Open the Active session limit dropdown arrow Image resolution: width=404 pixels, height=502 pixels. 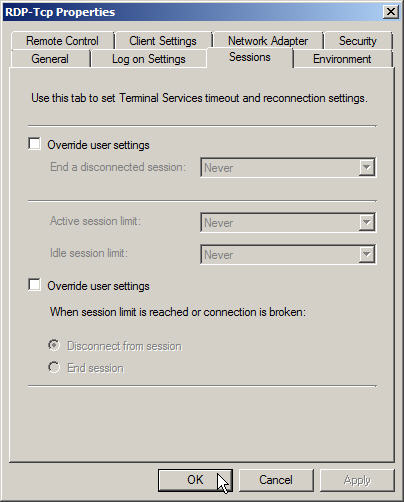(367, 222)
